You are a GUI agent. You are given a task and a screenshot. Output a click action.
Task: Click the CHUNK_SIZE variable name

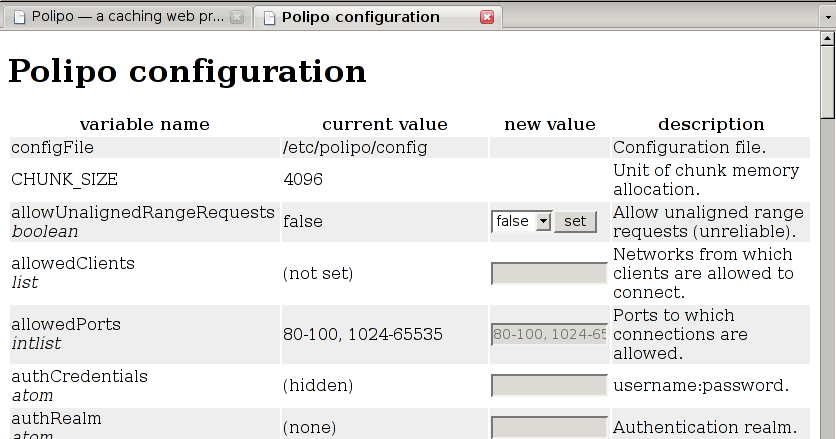tap(65, 179)
